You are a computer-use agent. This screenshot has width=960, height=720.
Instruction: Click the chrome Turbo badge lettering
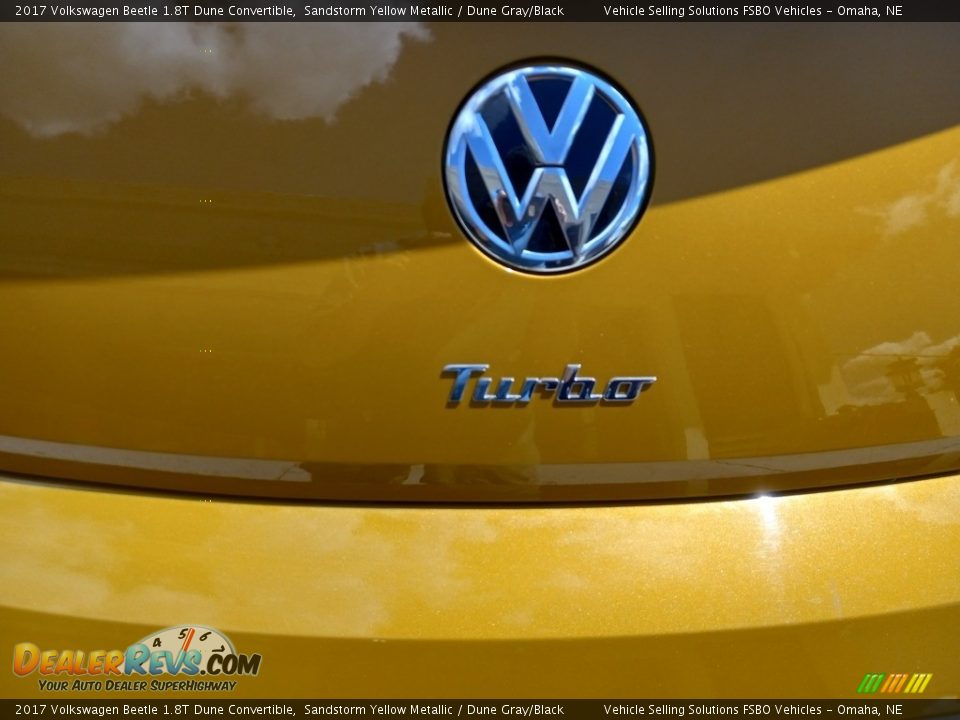pos(548,385)
